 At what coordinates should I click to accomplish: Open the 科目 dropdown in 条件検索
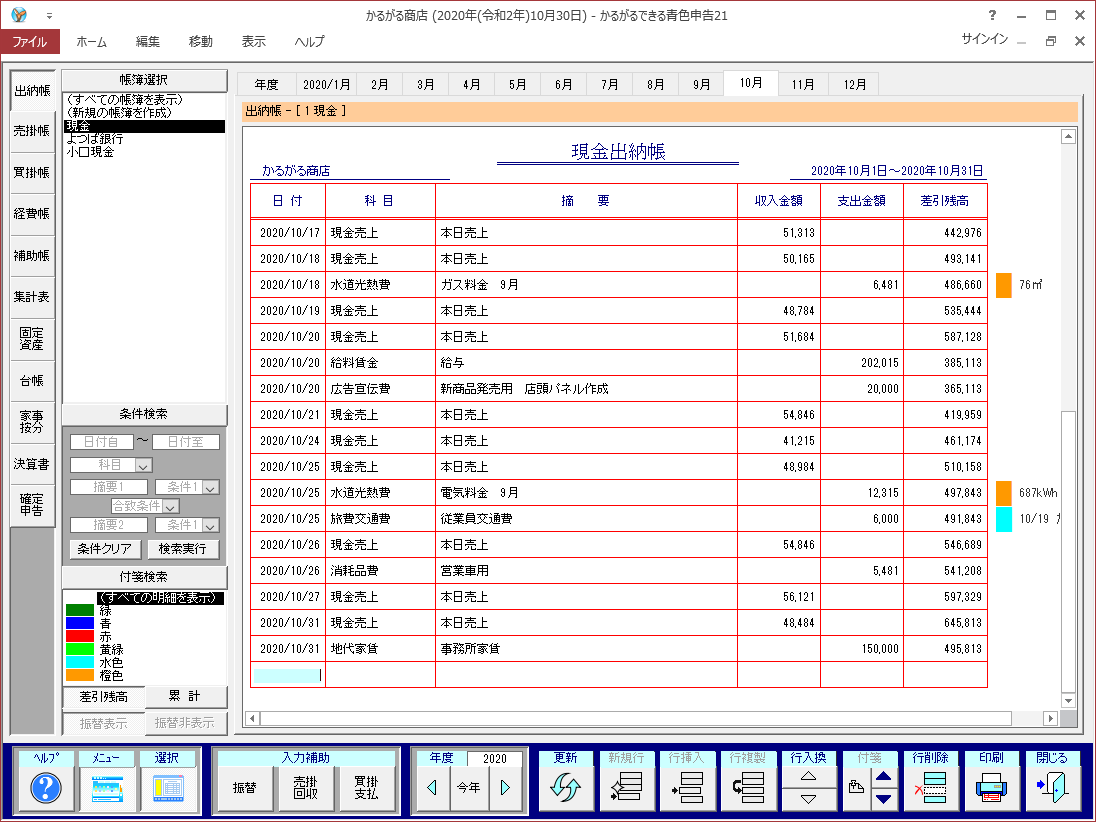pyautogui.click(x=143, y=466)
